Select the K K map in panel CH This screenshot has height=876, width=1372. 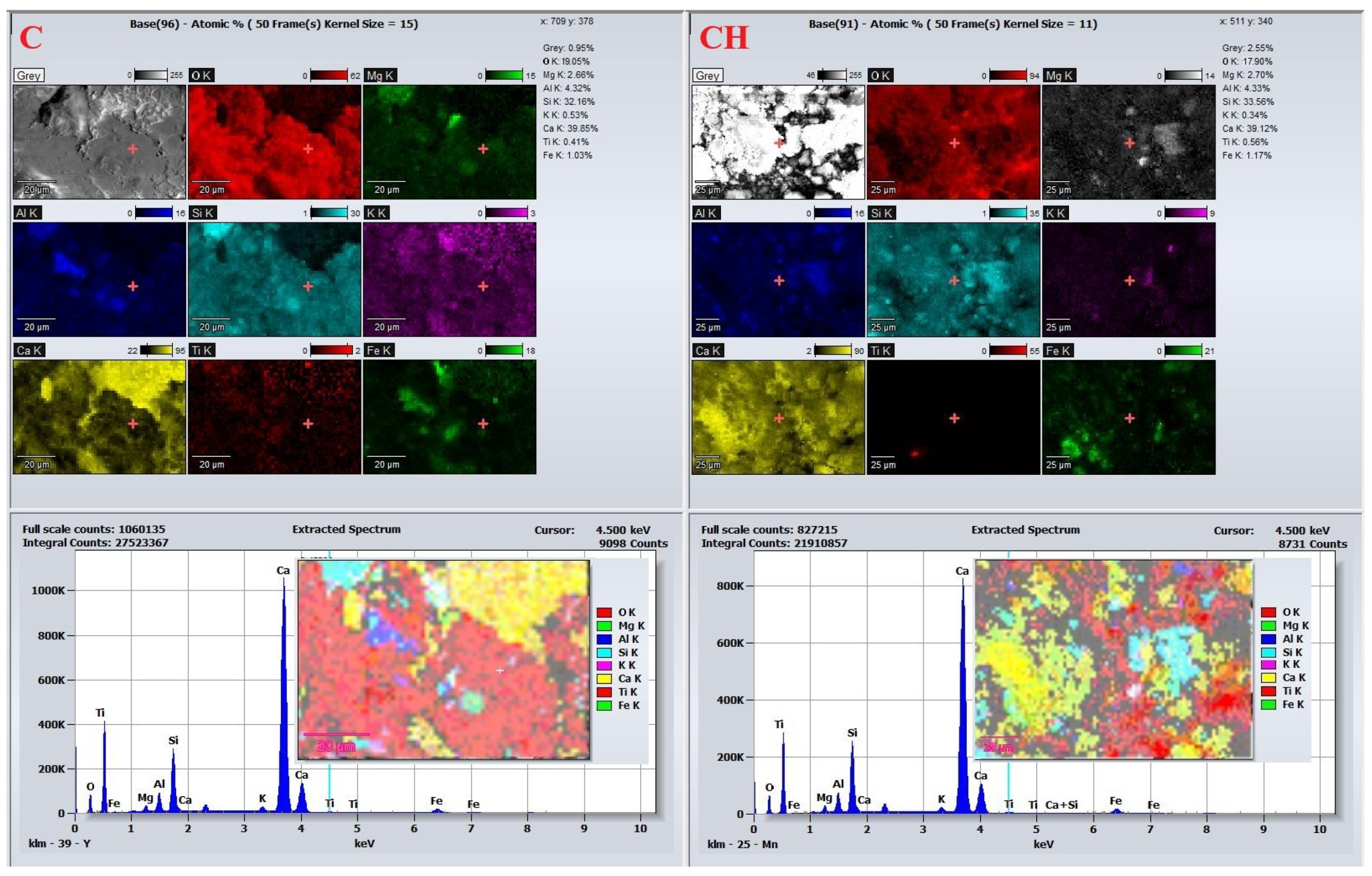pos(1129,279)
